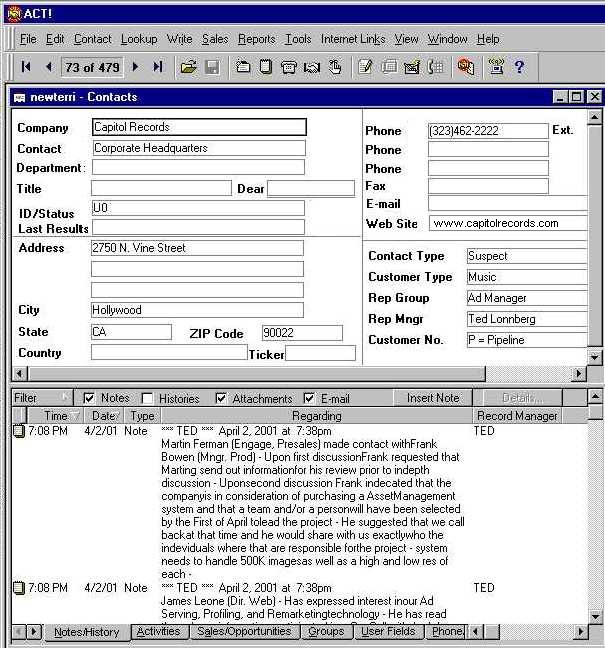Click the note icon of first 7:08 PM entry
The width and height of the screenshot is (605, 648).
pyautogui.click(x=19, y=431)
